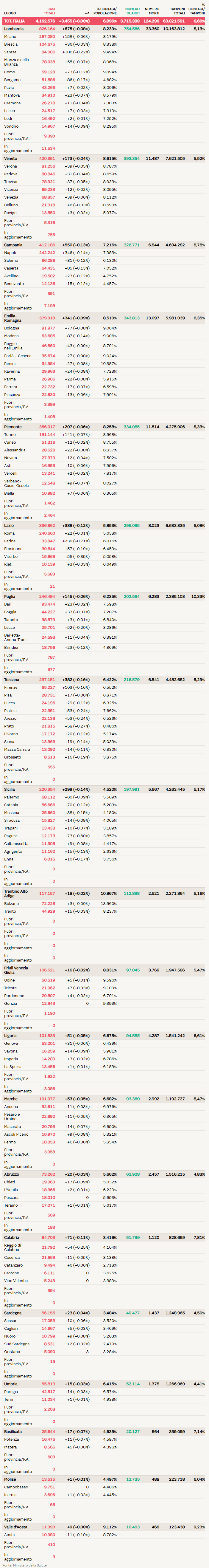Select the TOT. ITALIA summary row
Viewport: 209px width, 1568px height.
tap(15, 21)
